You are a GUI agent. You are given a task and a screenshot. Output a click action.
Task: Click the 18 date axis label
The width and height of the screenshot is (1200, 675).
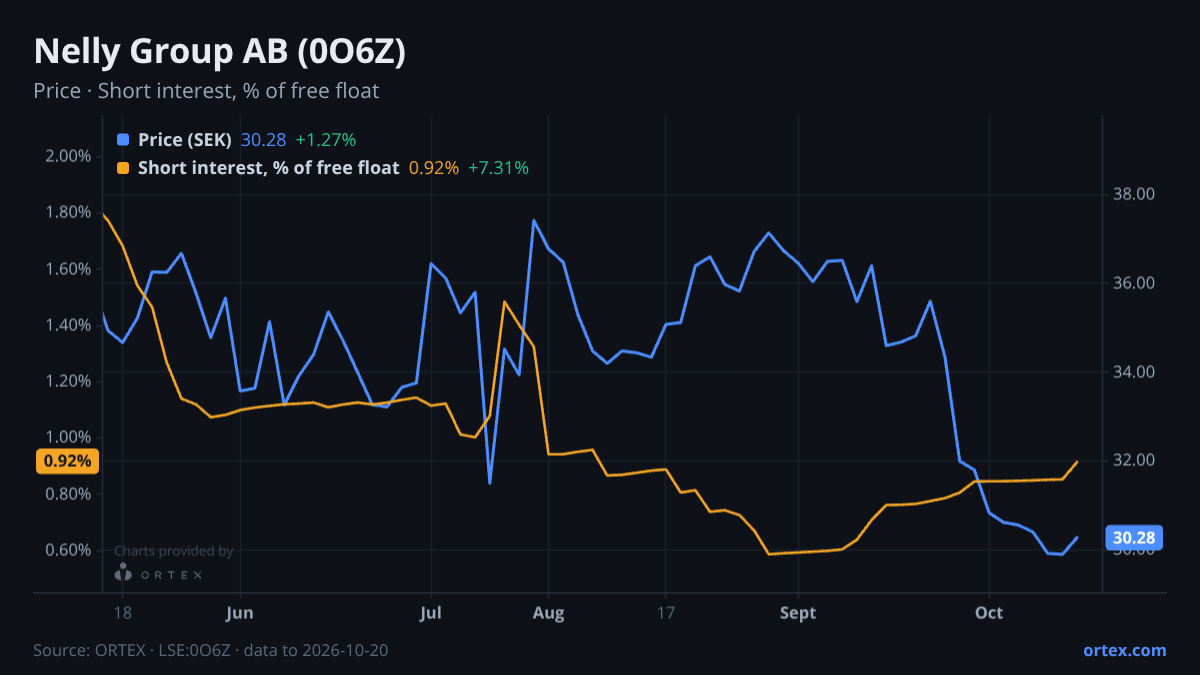[123, 612]
